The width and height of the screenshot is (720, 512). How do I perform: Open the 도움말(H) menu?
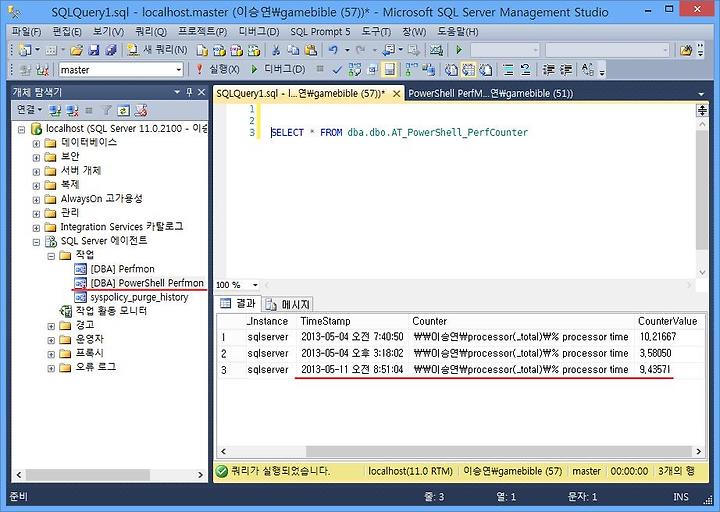tap(457, 32)
